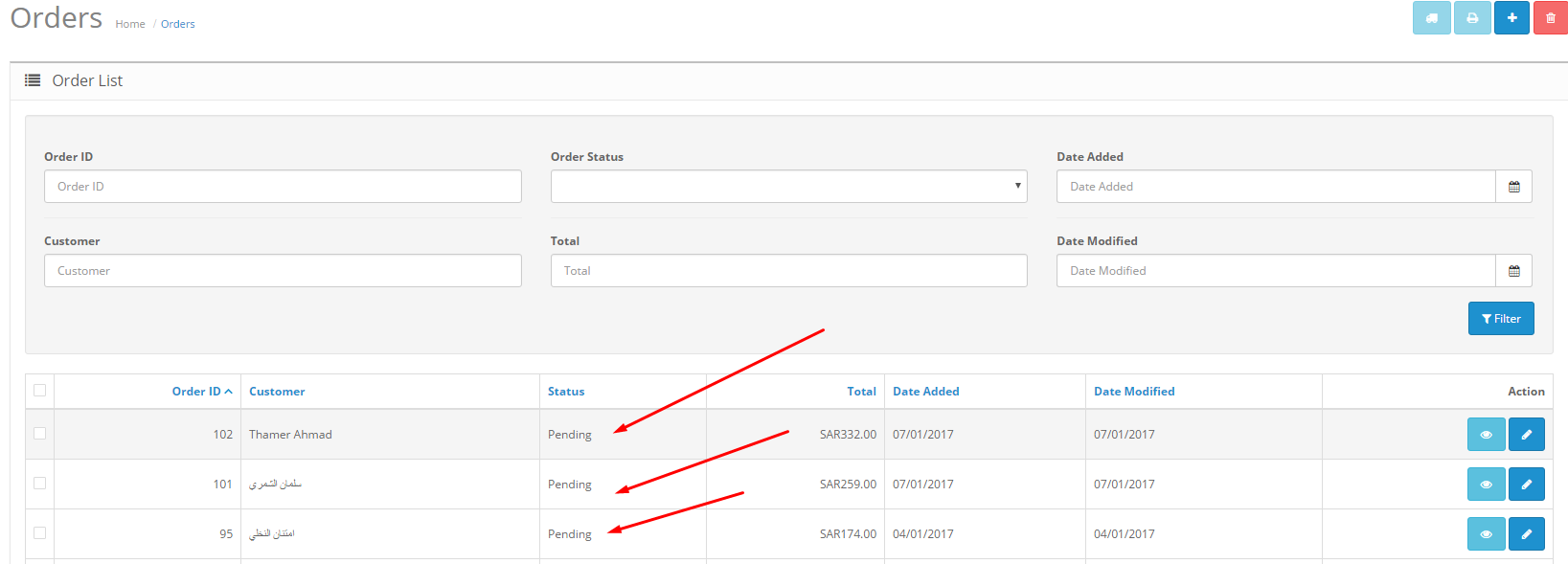Tick the checkbox for order 102

click(x=39, y=433)
